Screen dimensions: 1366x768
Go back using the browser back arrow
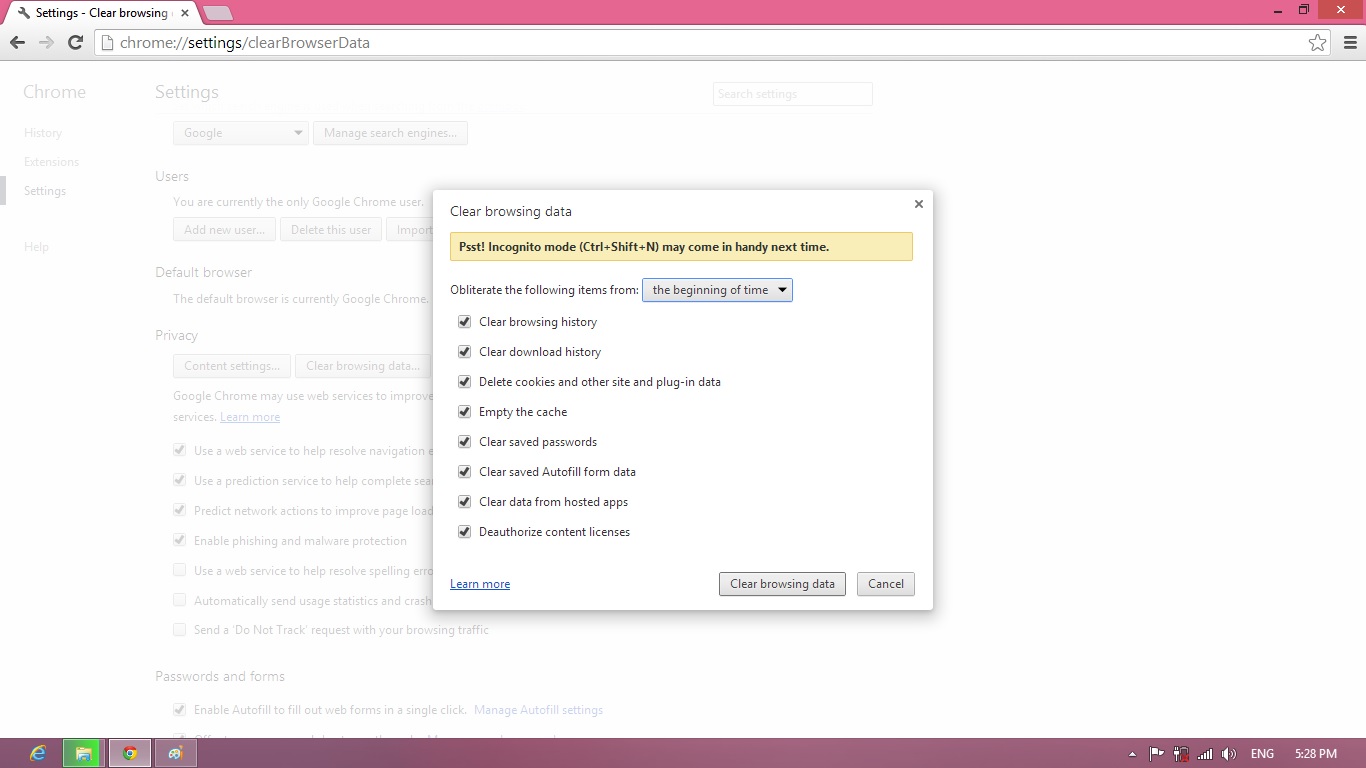(x=17, y=42)
